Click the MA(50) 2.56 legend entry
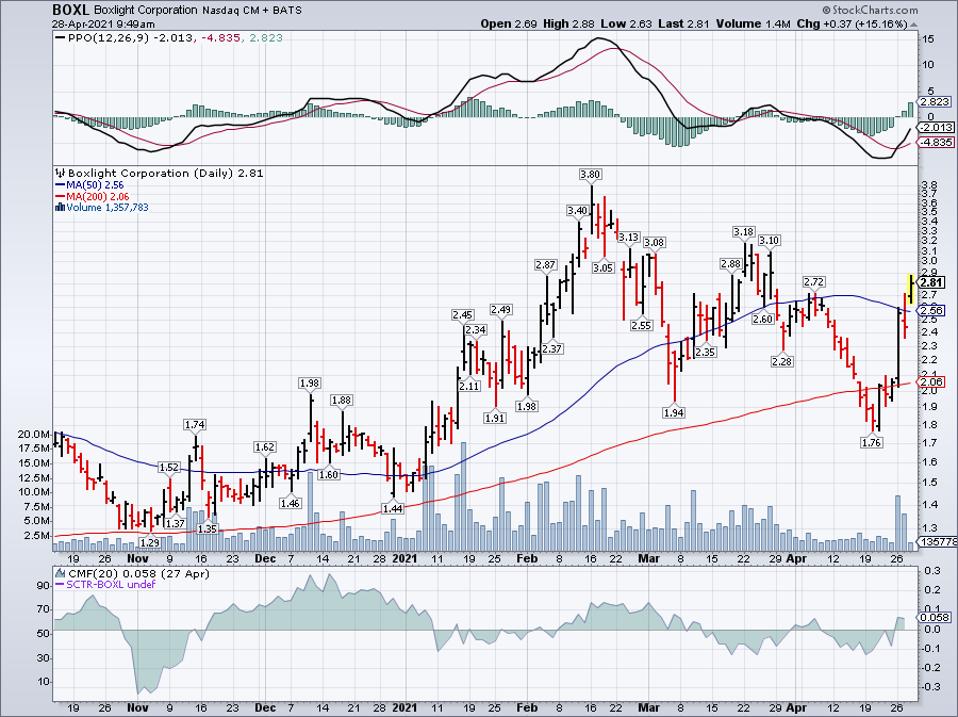Image resolution: width=958 pixels, height=717 pixels. pos(95,184)
